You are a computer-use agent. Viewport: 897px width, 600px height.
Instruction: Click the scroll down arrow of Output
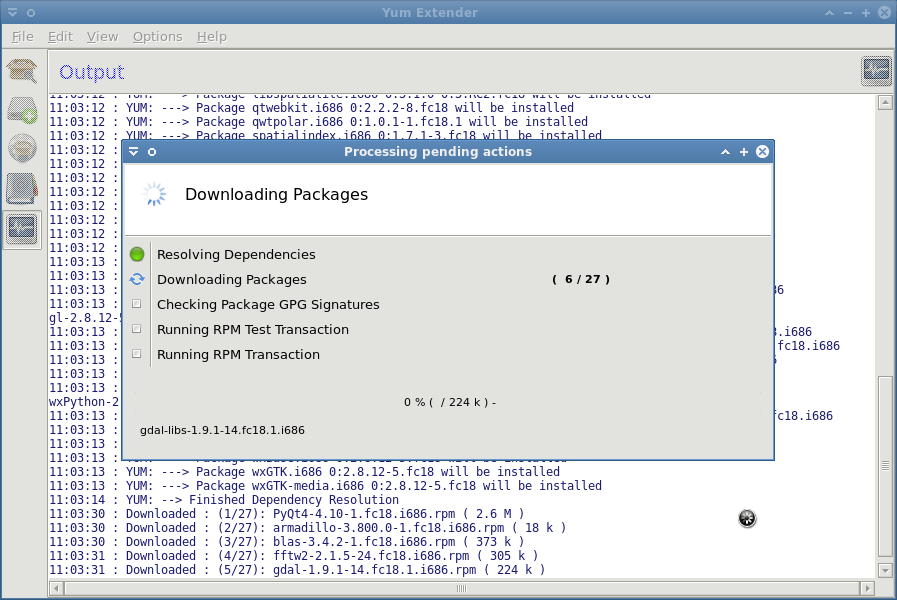[885, 570]
